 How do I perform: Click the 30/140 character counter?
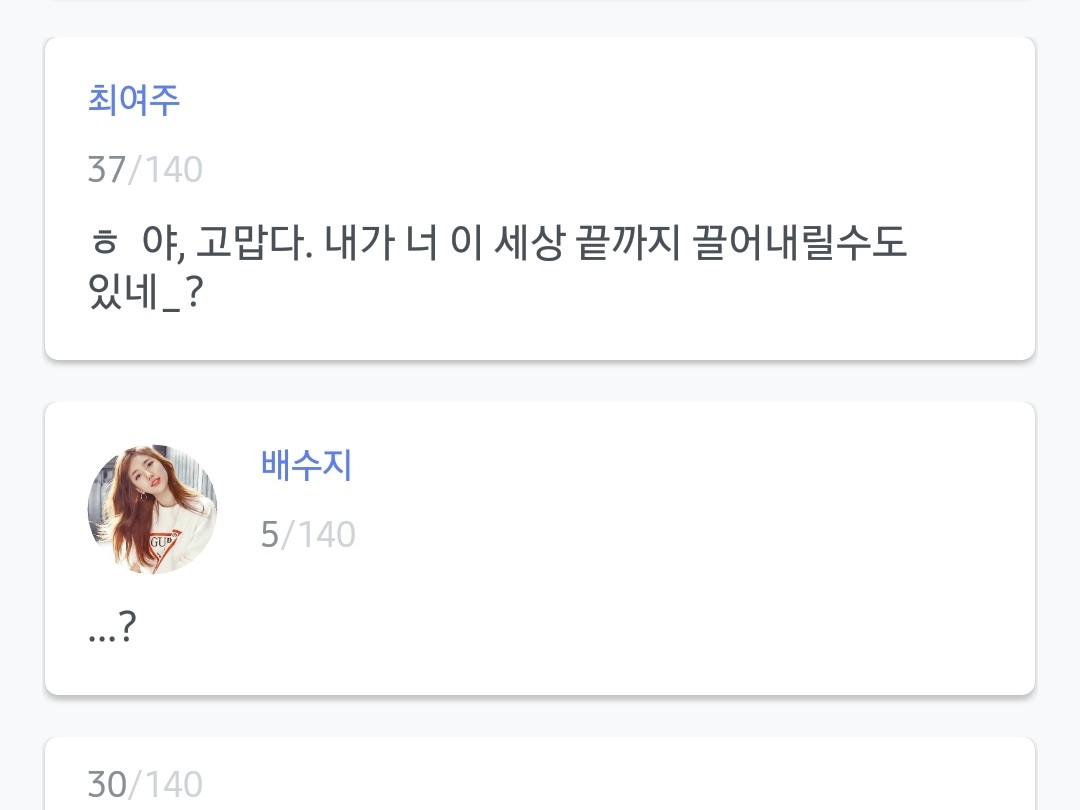click(145, 784)
